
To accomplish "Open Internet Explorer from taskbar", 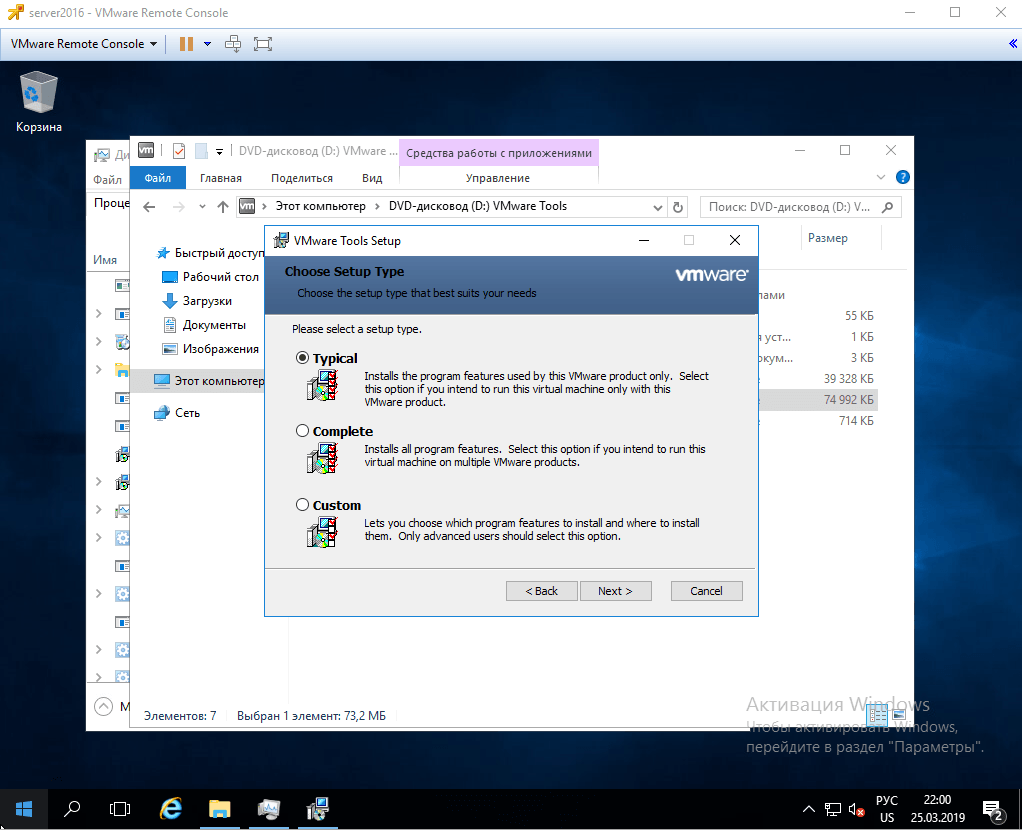I will pos(171,808).
